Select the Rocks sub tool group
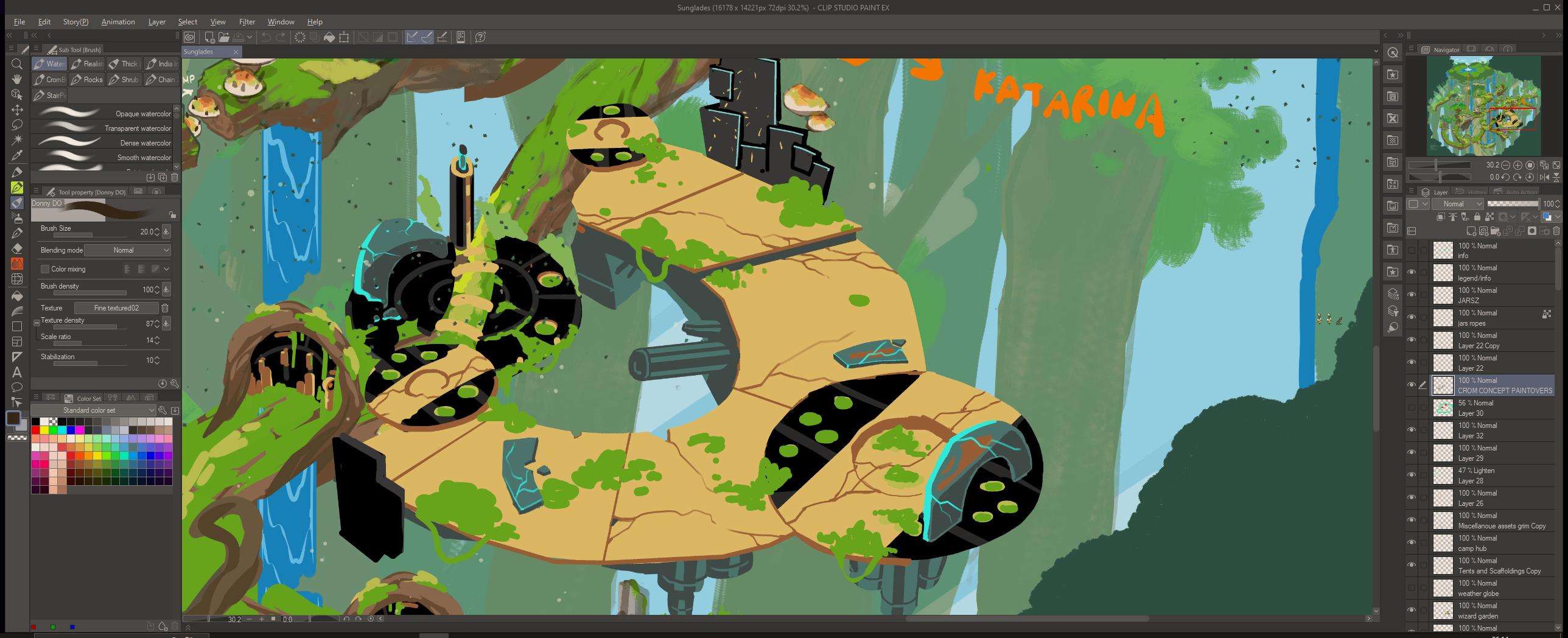Screen dimensions: 1568x638 [86, 80]
